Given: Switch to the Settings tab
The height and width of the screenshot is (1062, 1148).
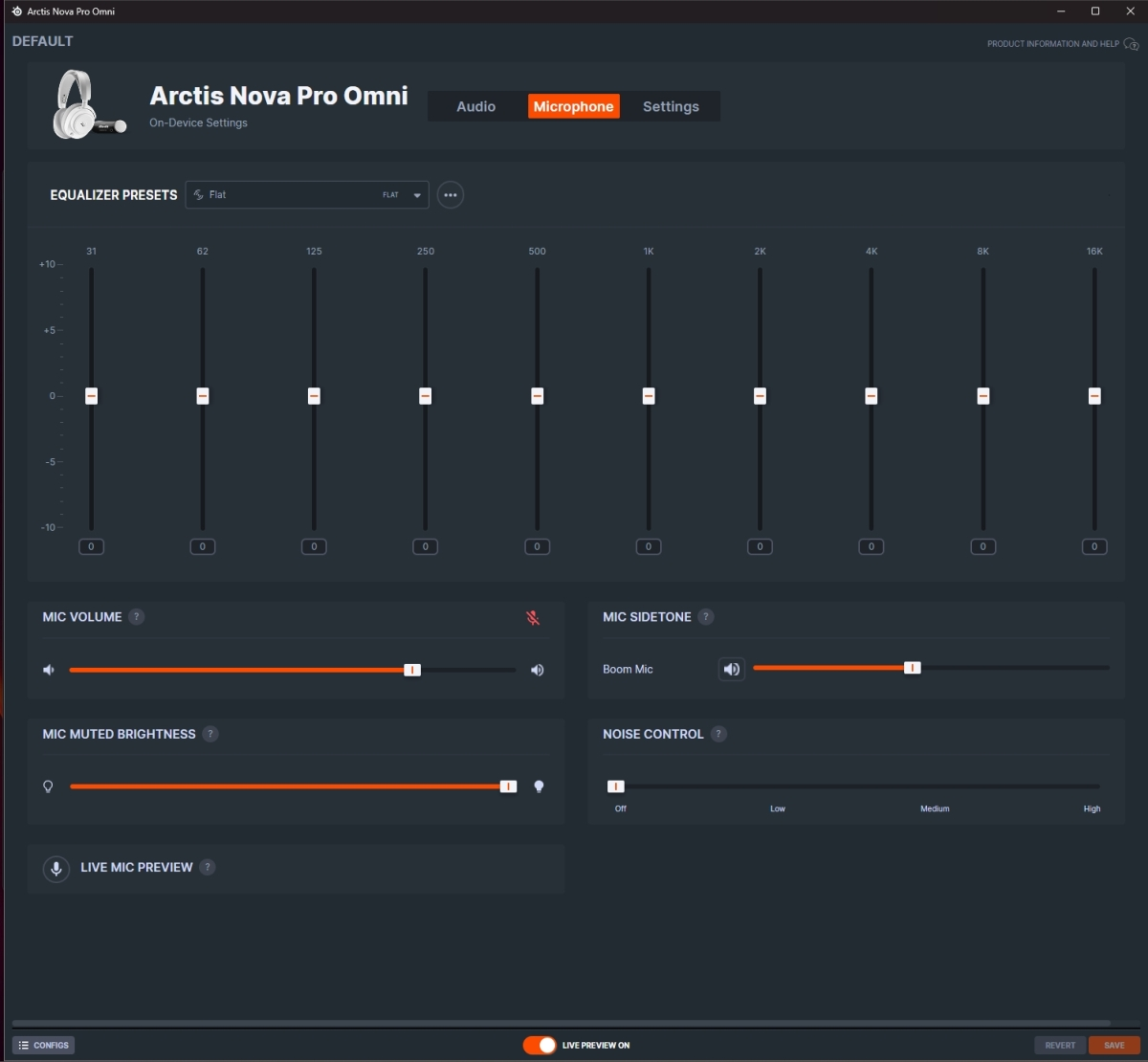Looking at the screenshot, I should (x=671, y=107).
